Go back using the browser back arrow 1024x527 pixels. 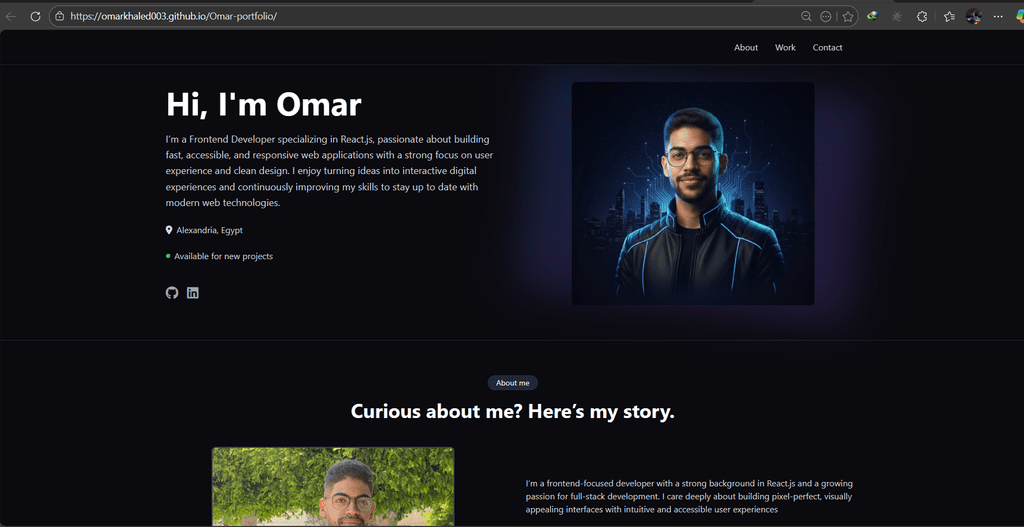pos(11,16)
